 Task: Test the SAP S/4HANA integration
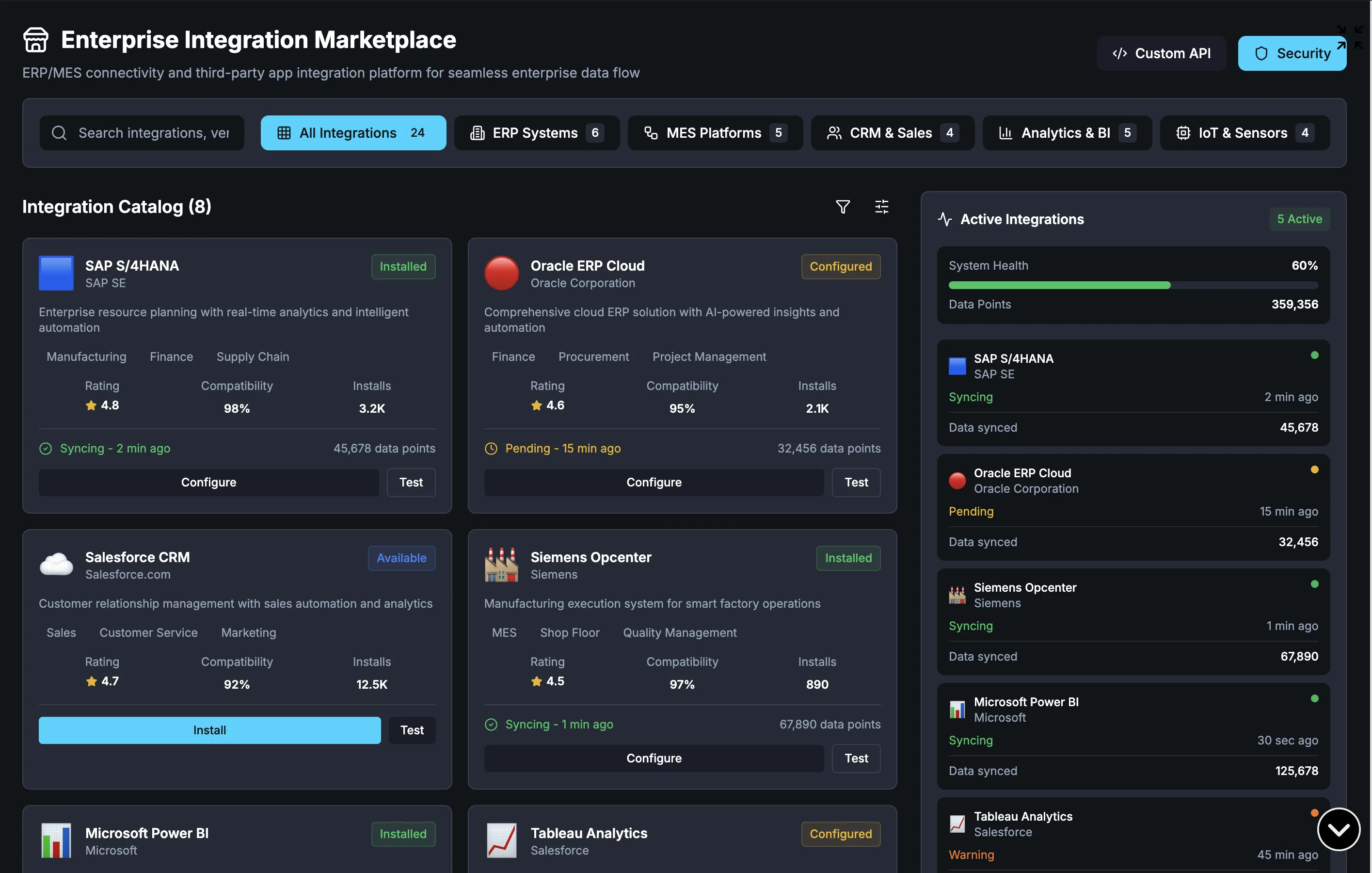412,483
